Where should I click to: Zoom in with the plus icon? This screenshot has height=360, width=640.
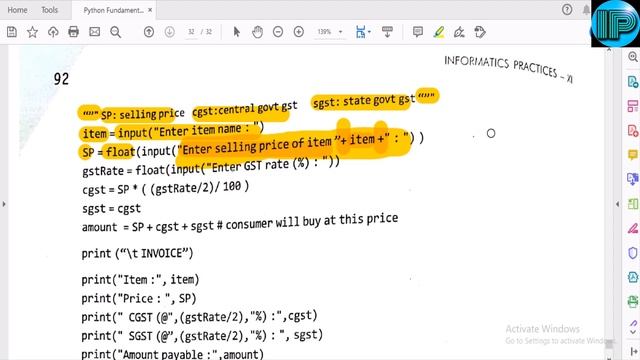299,32
